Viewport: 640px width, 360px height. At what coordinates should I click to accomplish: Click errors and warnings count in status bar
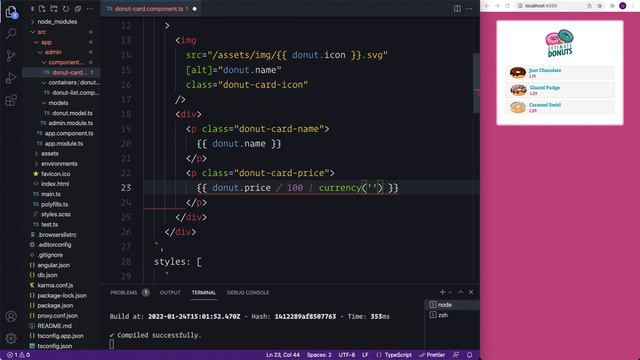click(x=18, y=355)
